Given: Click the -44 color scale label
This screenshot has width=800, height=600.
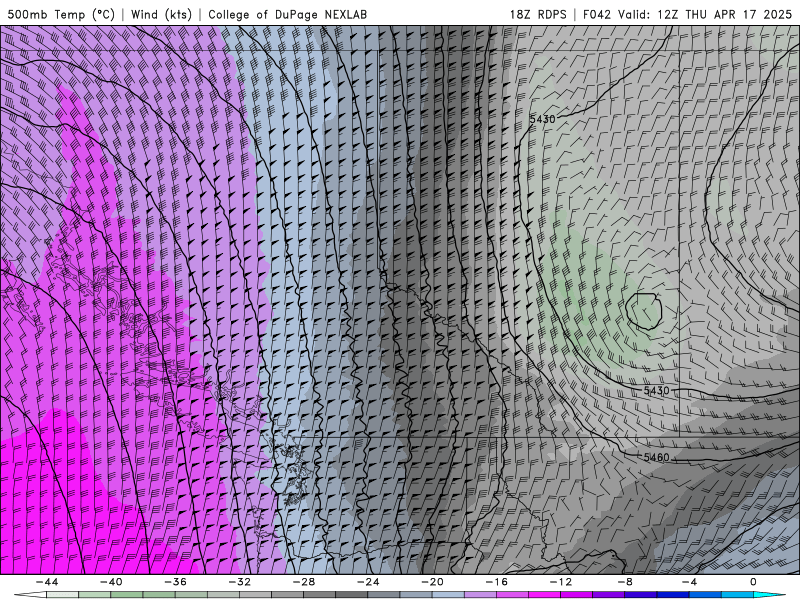Looking at the screenshot, I should [47, 582].
